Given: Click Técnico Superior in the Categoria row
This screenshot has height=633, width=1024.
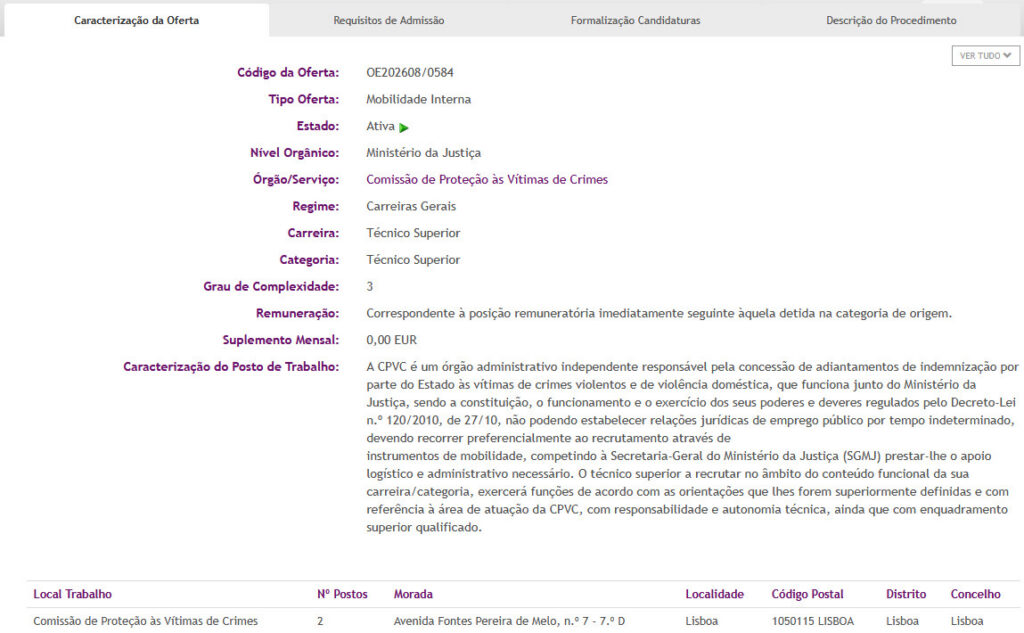Looking at the screenshot, I should pos(413,260).
